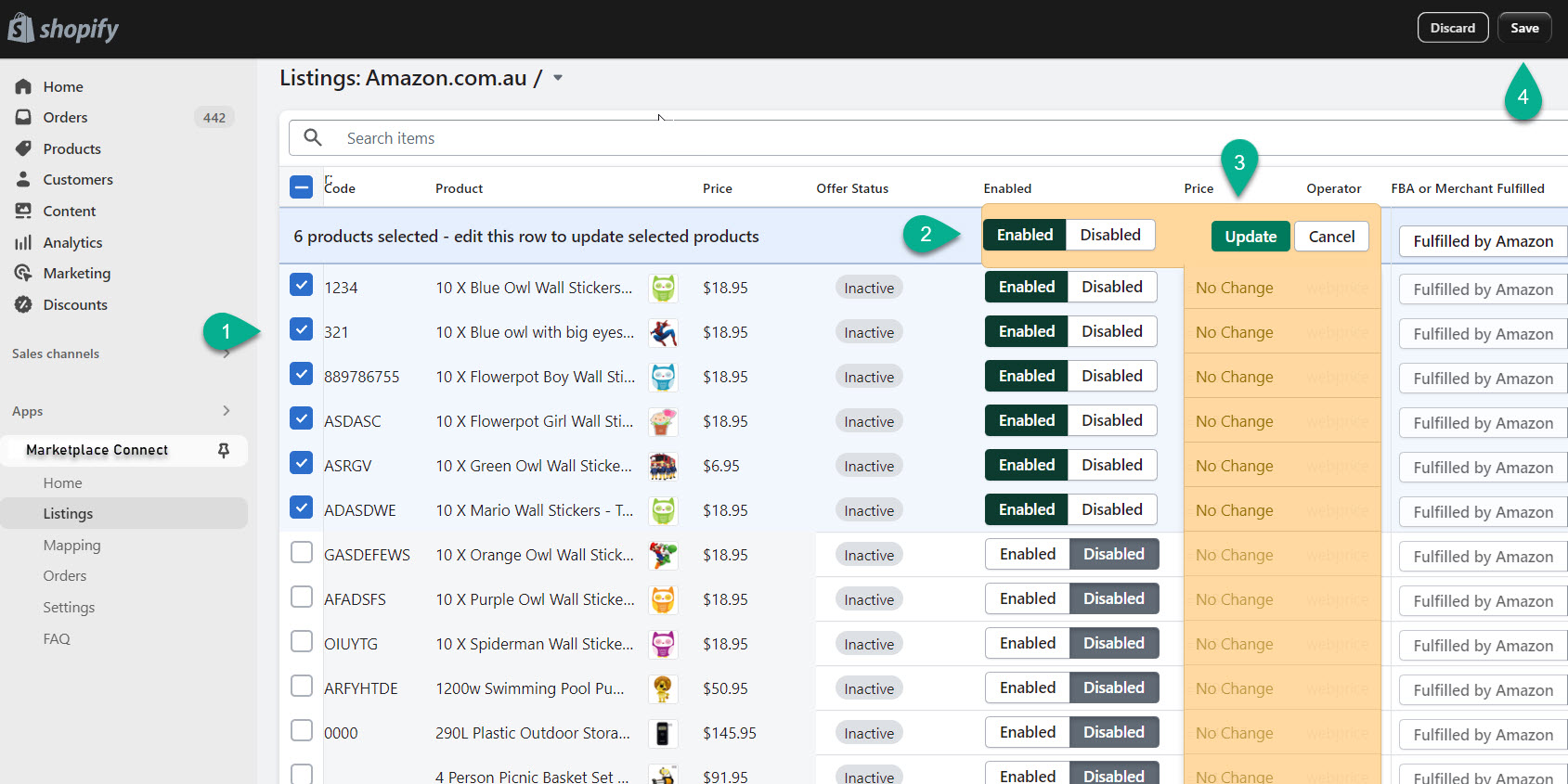Viewport: 1568px width, 784px height.
Task: Open fulfillment dropdown for code 1234
Action: point(1483,289)
